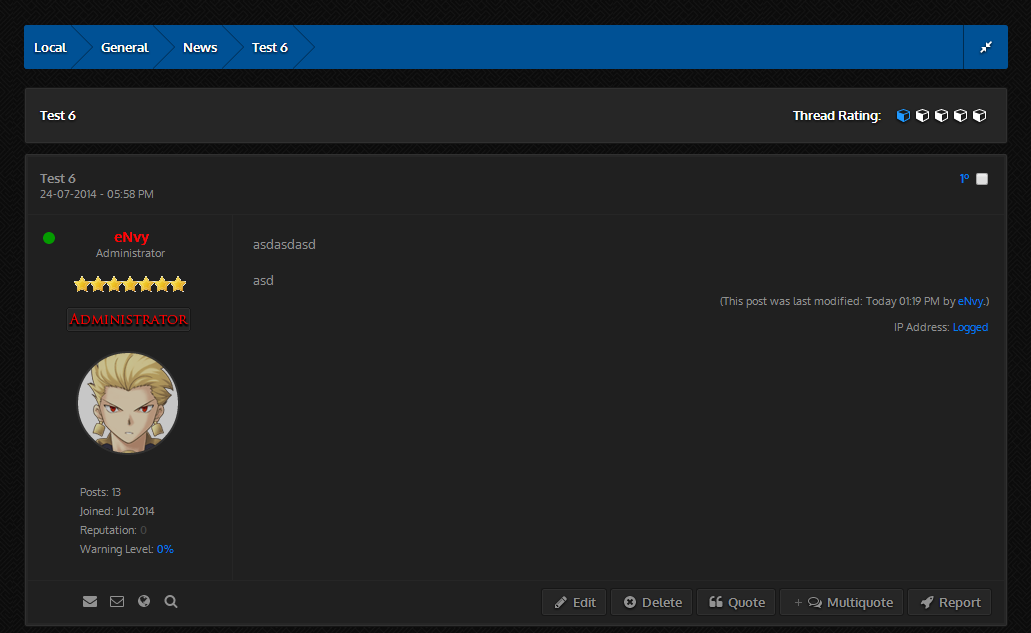
Task: Delete this post
Action: [652, 602]
